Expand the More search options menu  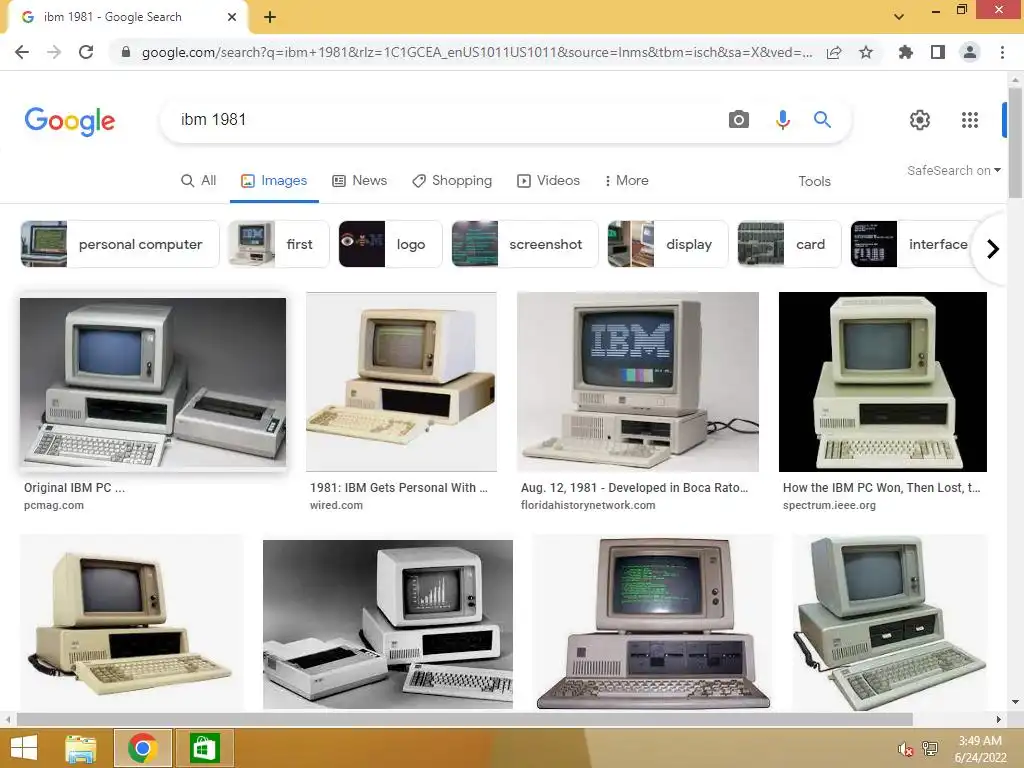click(627, 181)
